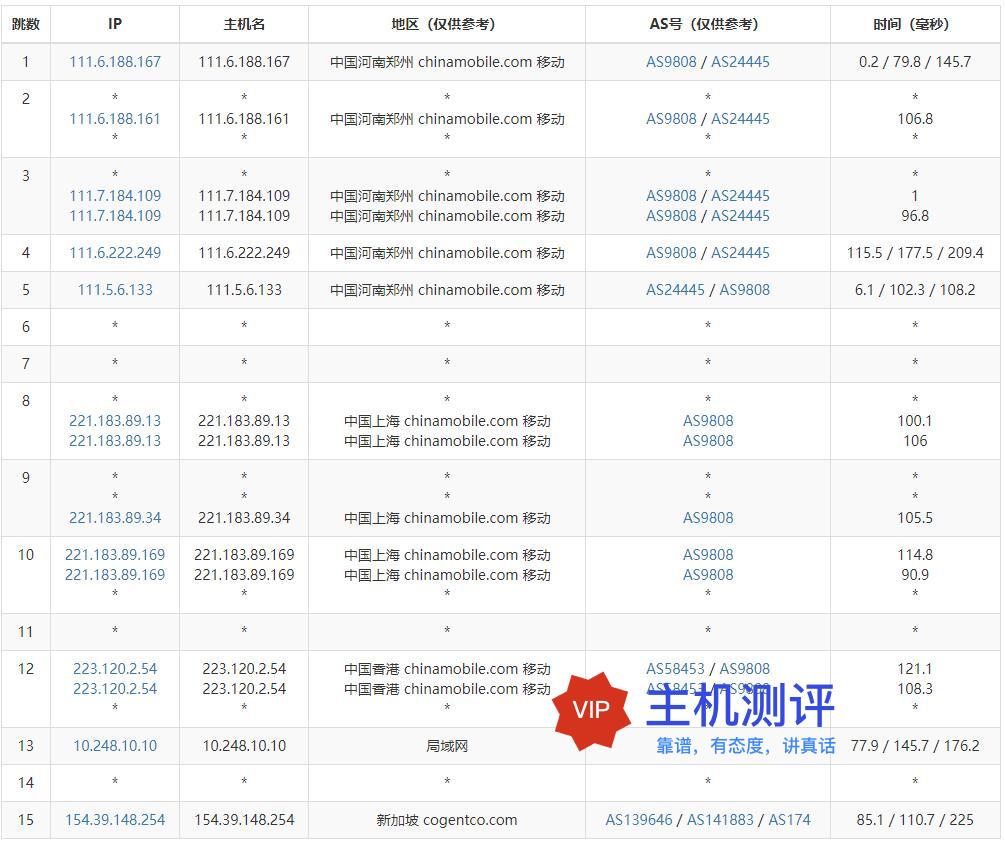Open the 111.6.188.167 IP link in hop 1

tap(115, 62)
